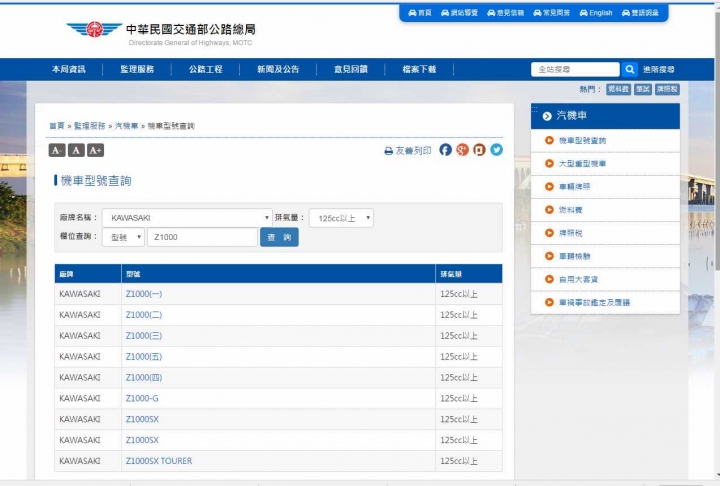Click the 燃料費 hot keyword tag
This screenshot has height=486, width=720.
[x=619, y=89]
